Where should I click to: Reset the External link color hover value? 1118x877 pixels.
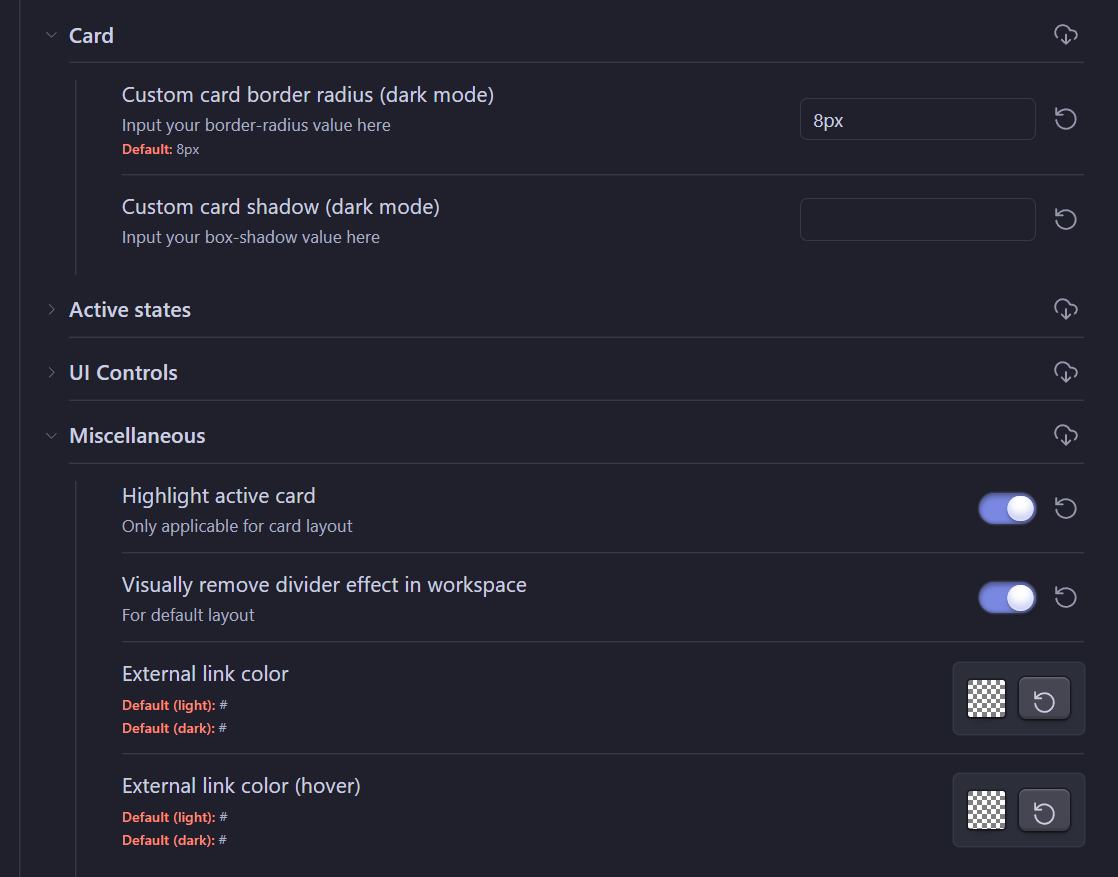point(1044,811)
